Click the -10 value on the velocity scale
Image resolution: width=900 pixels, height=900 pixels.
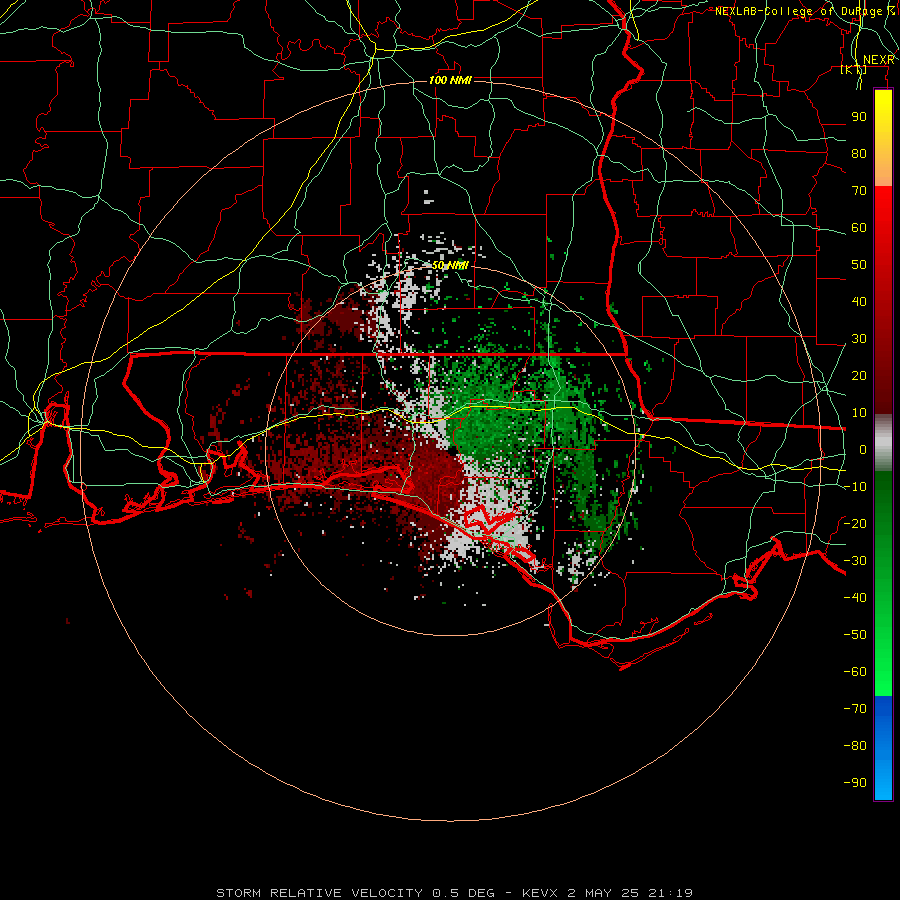[855, 487]
